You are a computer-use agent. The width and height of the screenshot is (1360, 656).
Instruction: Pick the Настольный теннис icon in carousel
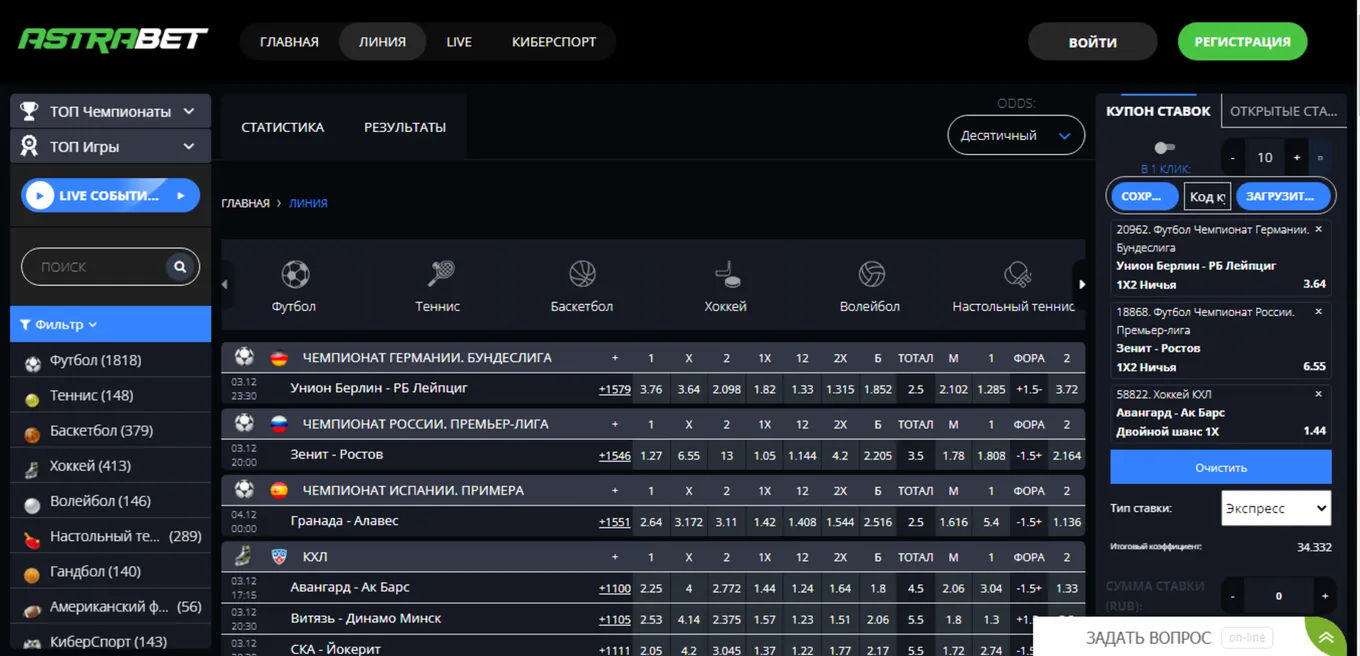tap(1017, 274)
